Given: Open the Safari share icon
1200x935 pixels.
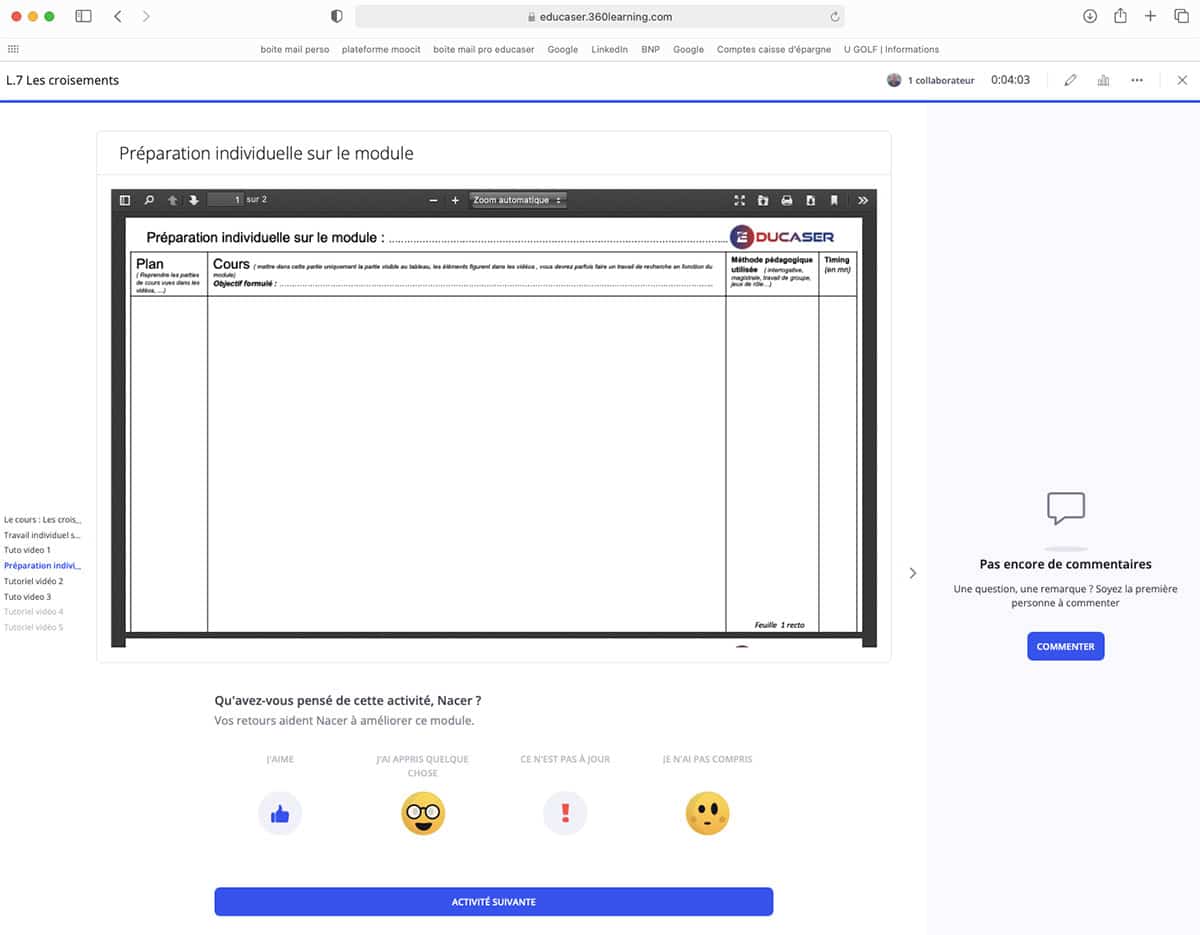Looking at the screenshot, I should tap(1121, 16).
